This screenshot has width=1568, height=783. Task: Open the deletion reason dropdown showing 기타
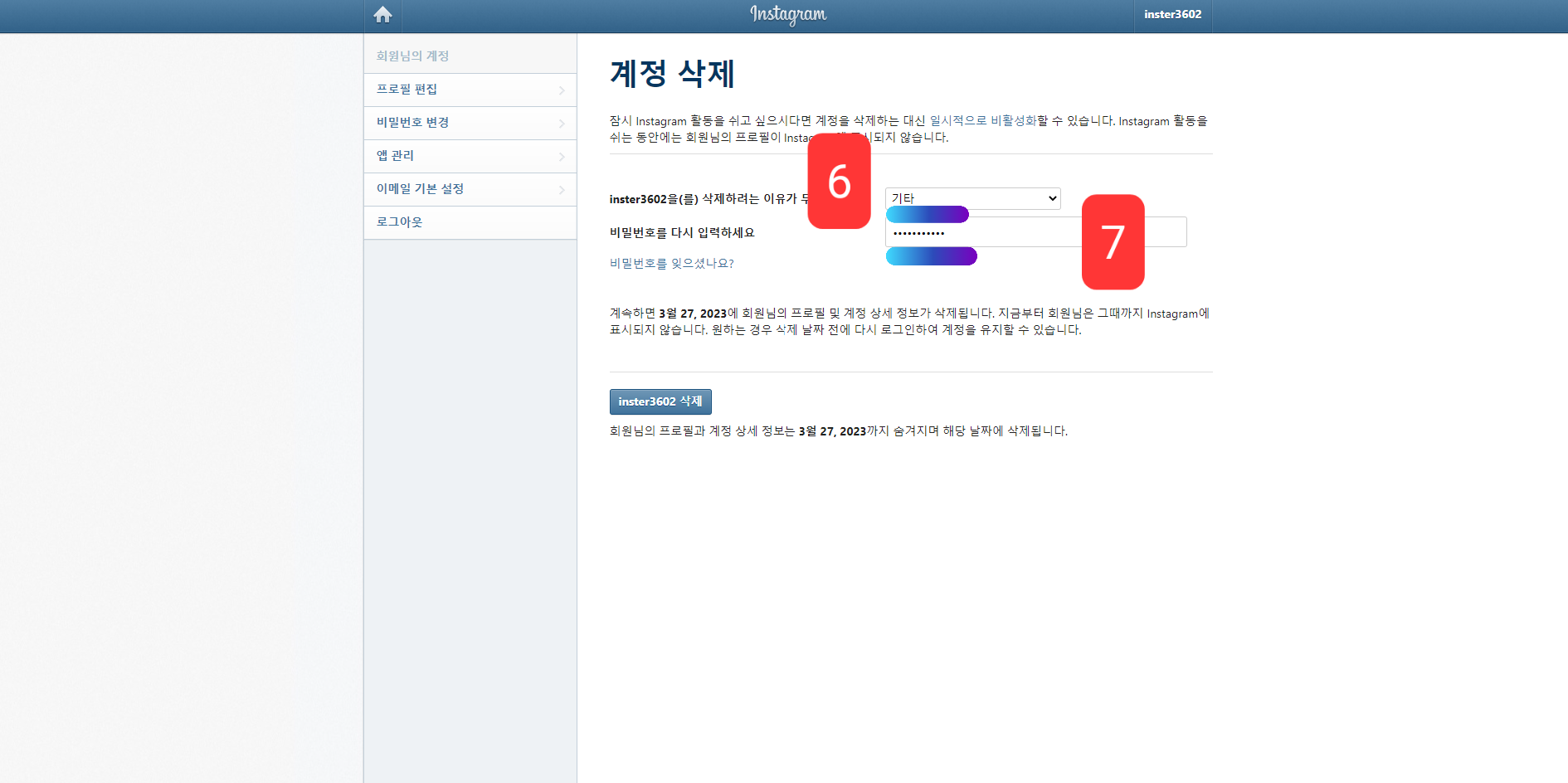[972, 198]
